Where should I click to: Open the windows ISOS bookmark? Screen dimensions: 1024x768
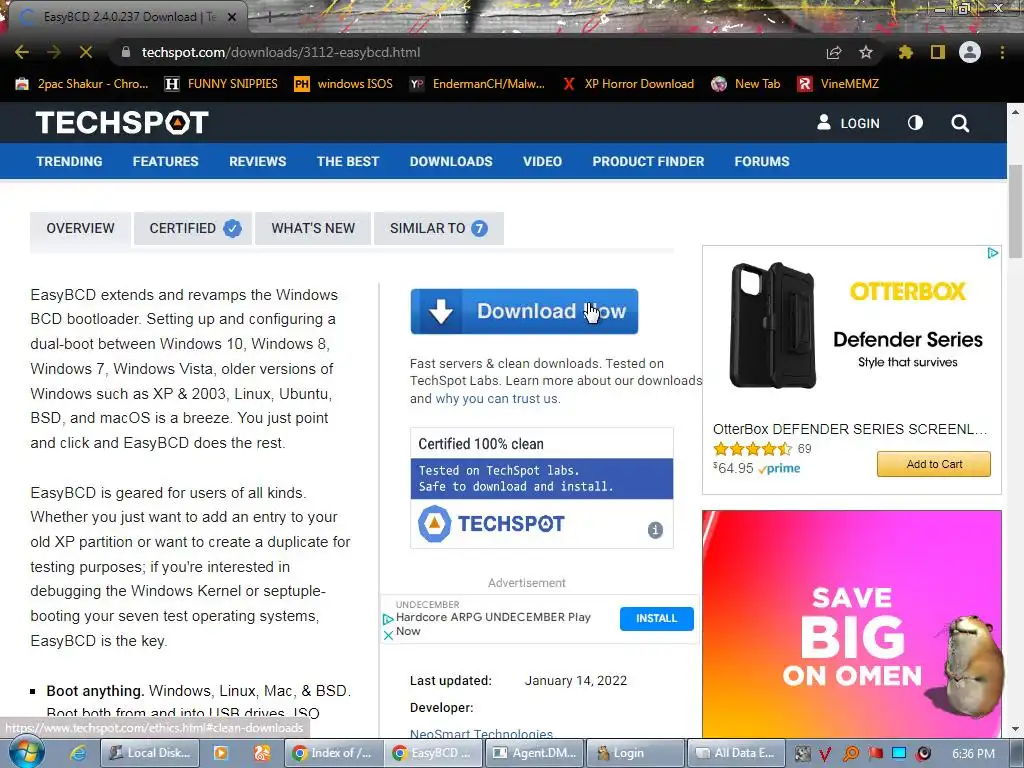(x=344, y=84)
